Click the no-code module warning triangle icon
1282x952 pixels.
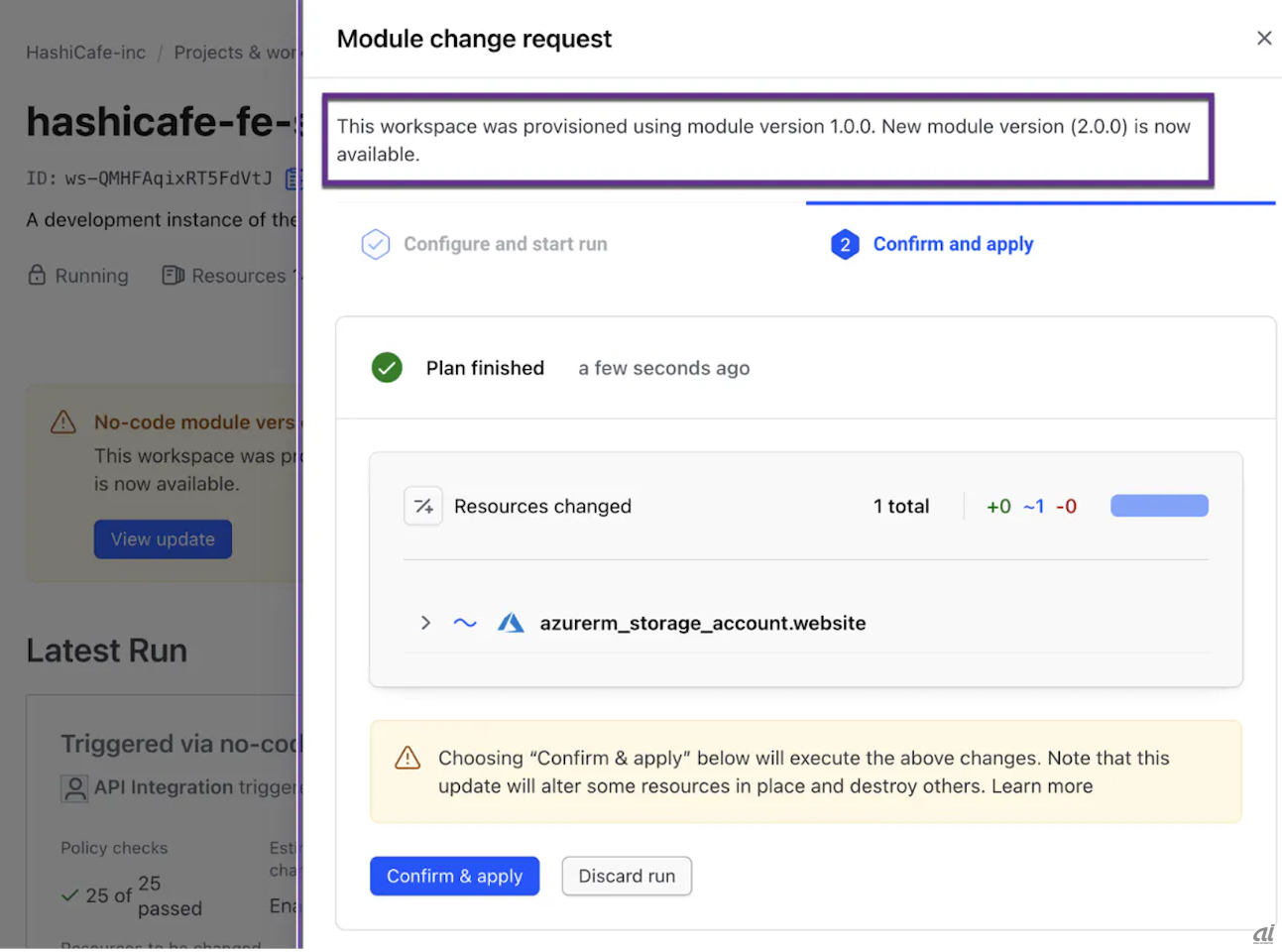63,422
